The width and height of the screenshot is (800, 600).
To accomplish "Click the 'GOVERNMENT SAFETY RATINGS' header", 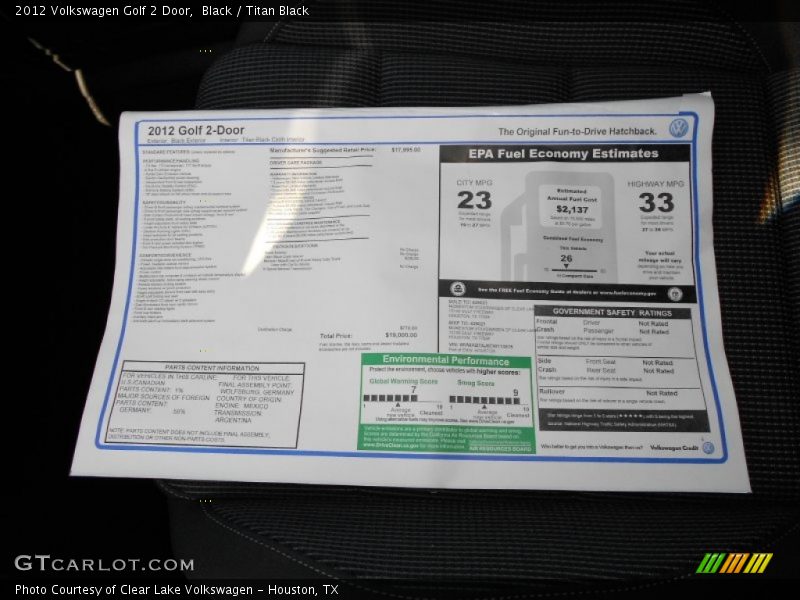I will (612, 312).
